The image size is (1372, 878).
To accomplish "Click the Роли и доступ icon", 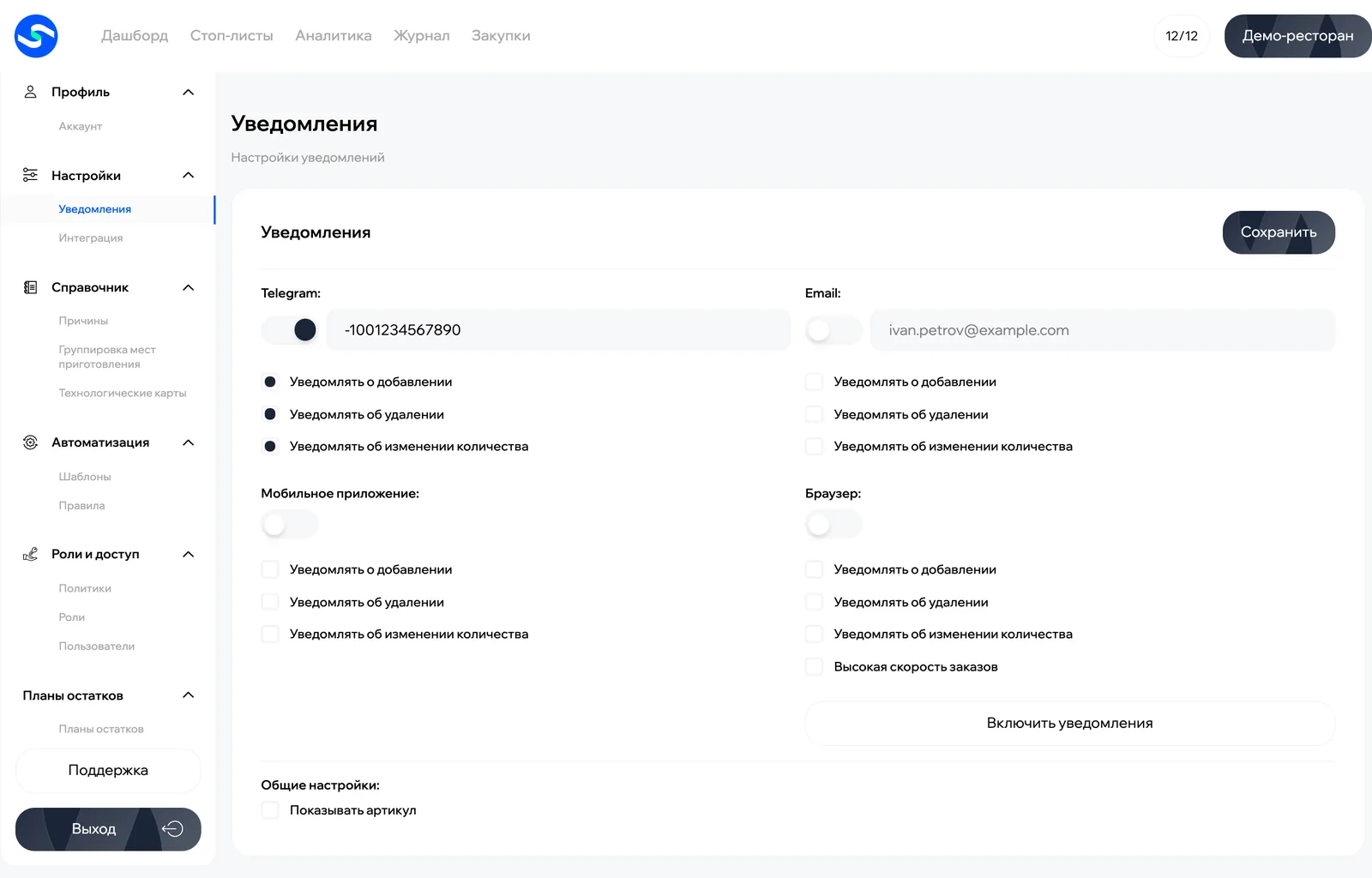I will (30, 554).
